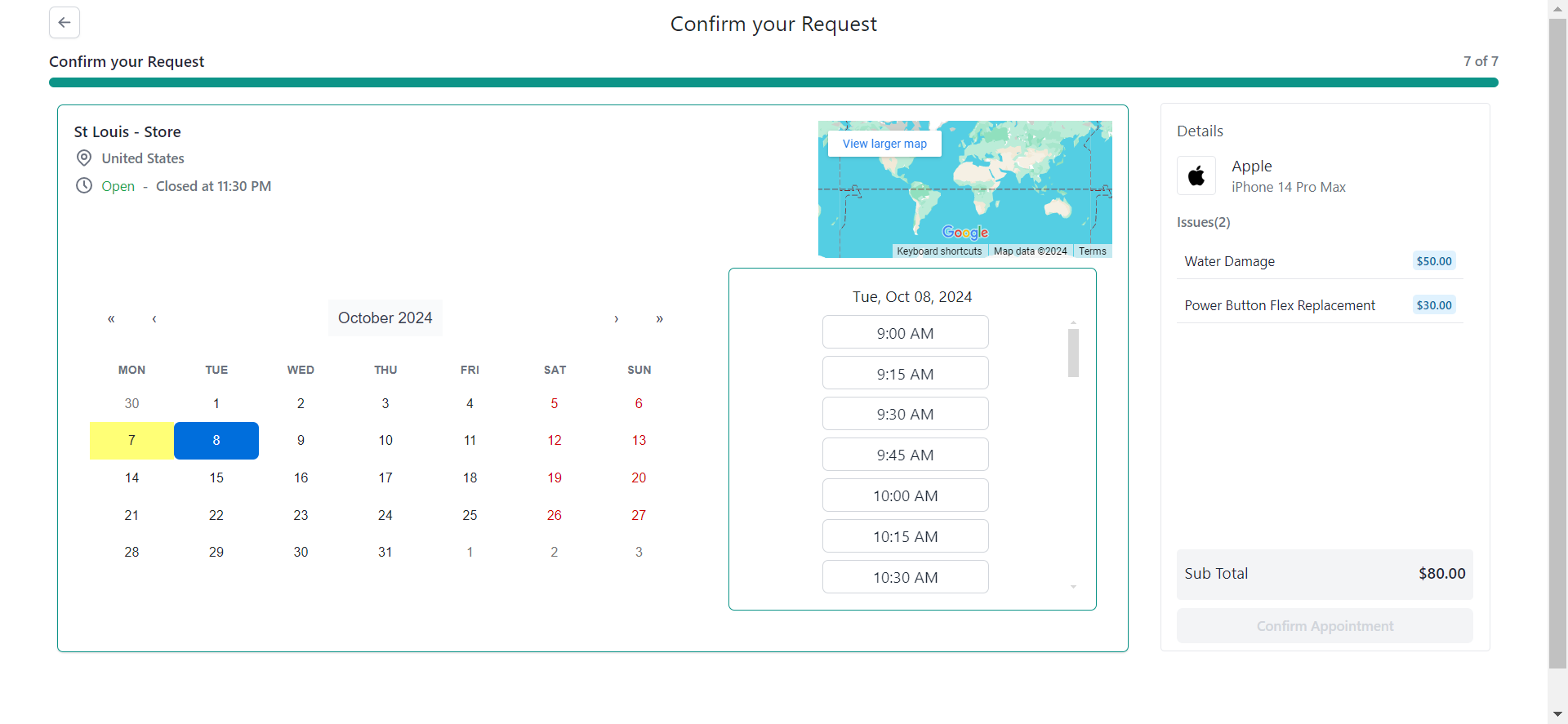Click the time slot list scrollbar thumb
Image resolution: width=1568 pixels, height=724 pixels.
tap(1073, 353)
